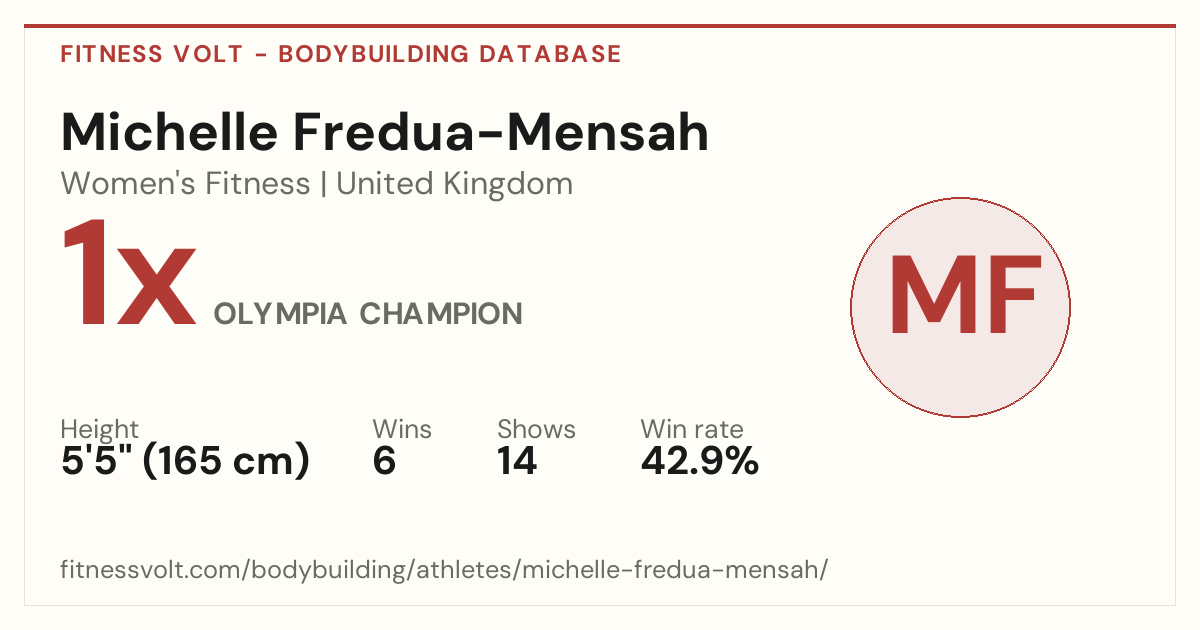Screen dimensions: 1200x630
Task: Select the 42.9% win rate value
Action: pos(700,461)
